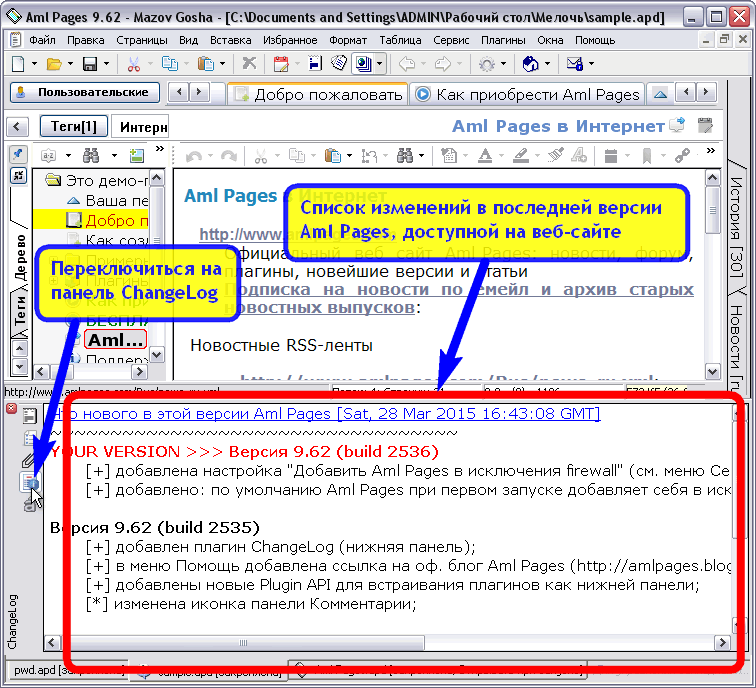Open dropdown arrow beside main toolbar Paste icon
This screenshot has width=756, height=688.
[x=222, y=63]
